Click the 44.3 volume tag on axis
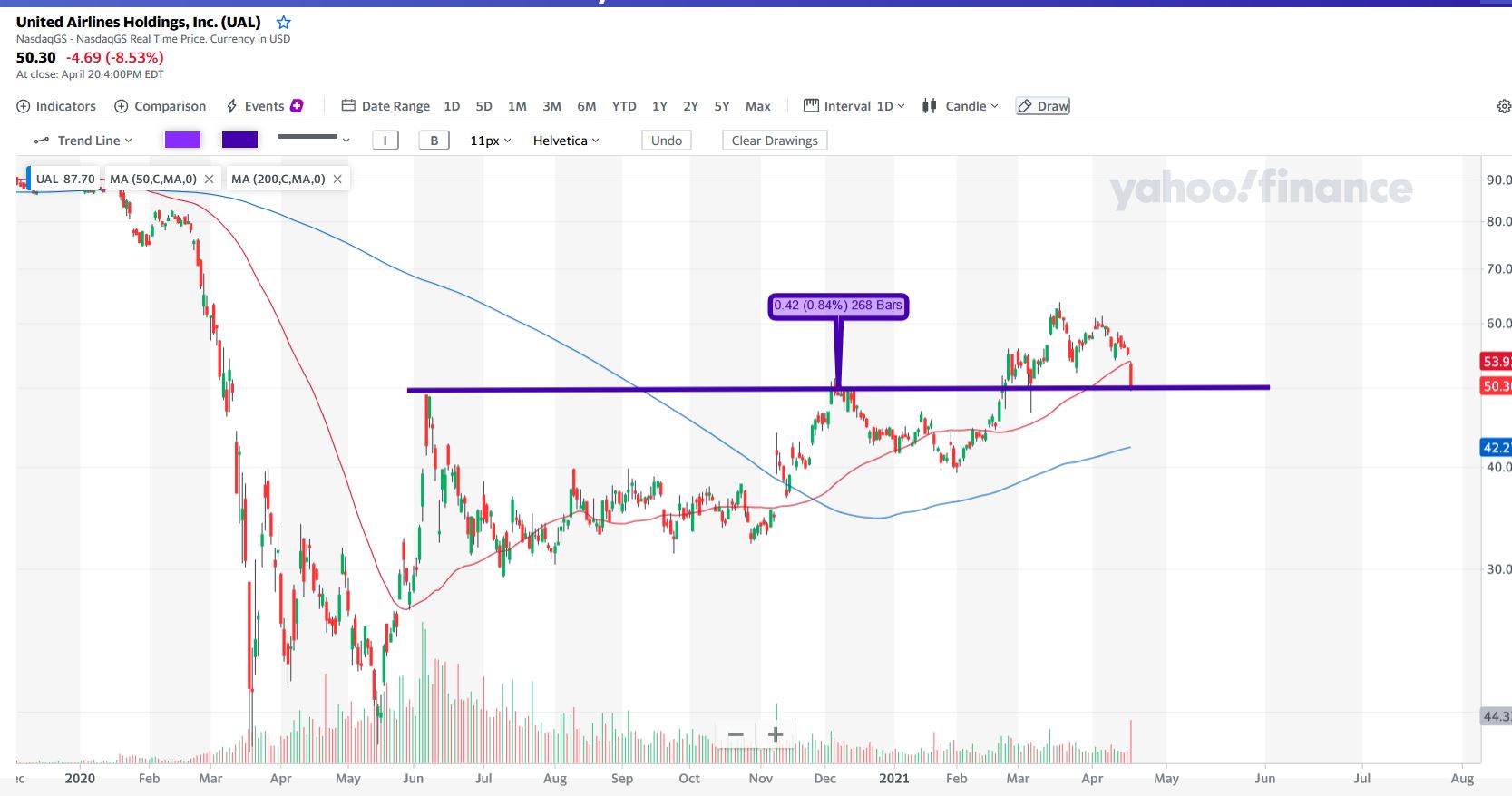Image resolution: width=1512 pixels, height=796 pixels. click(x=1496, y=716)
